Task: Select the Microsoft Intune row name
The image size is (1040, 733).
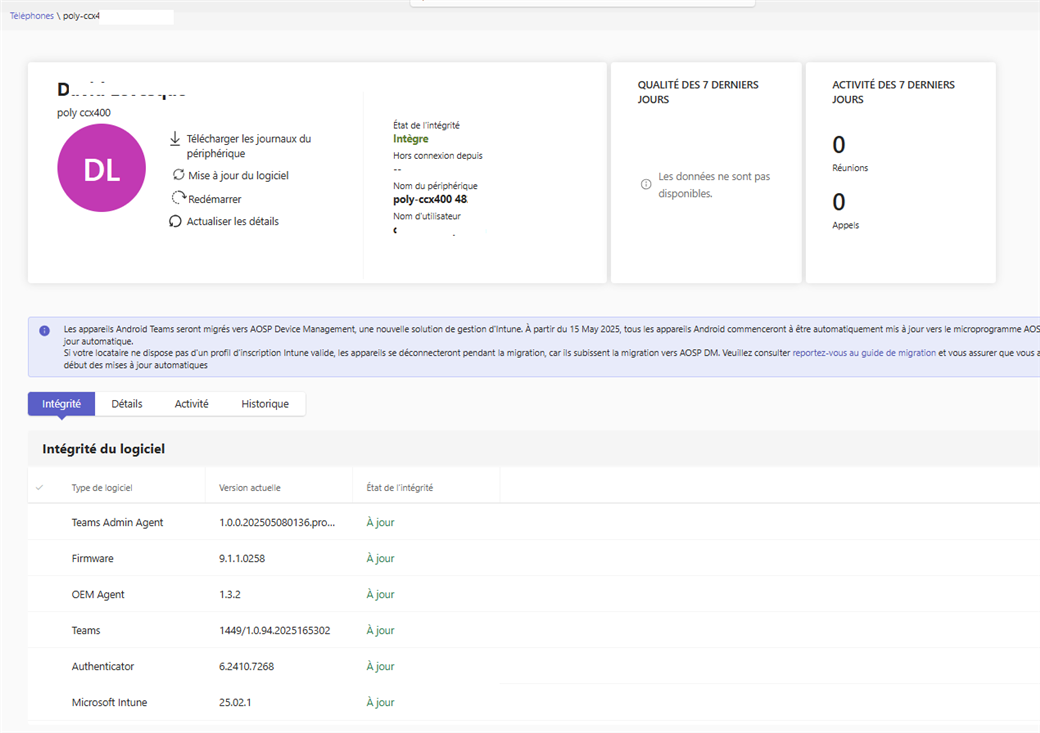Action: (x=109, y=702)
